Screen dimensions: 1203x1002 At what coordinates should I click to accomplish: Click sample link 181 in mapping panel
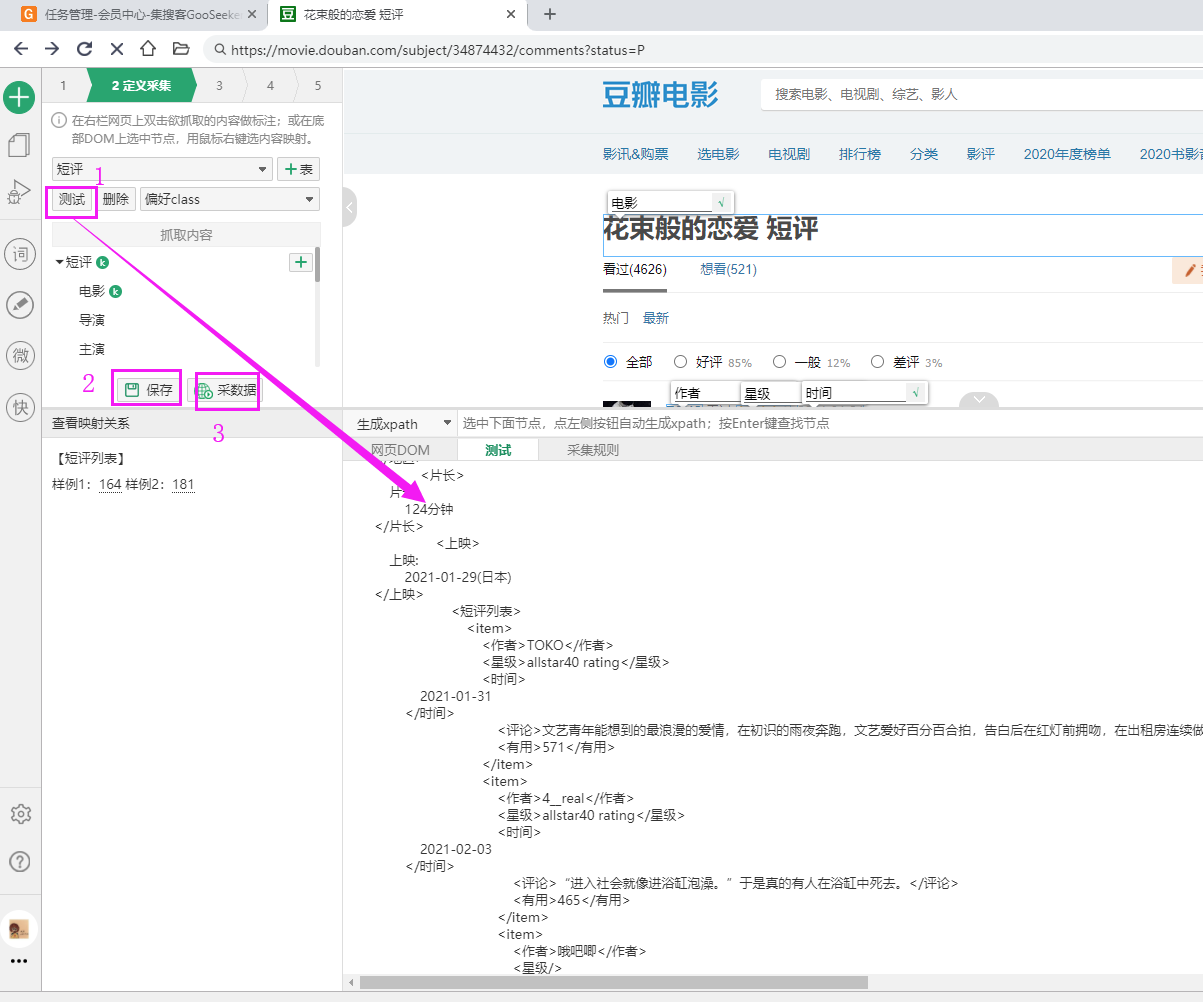click(183, 485)
